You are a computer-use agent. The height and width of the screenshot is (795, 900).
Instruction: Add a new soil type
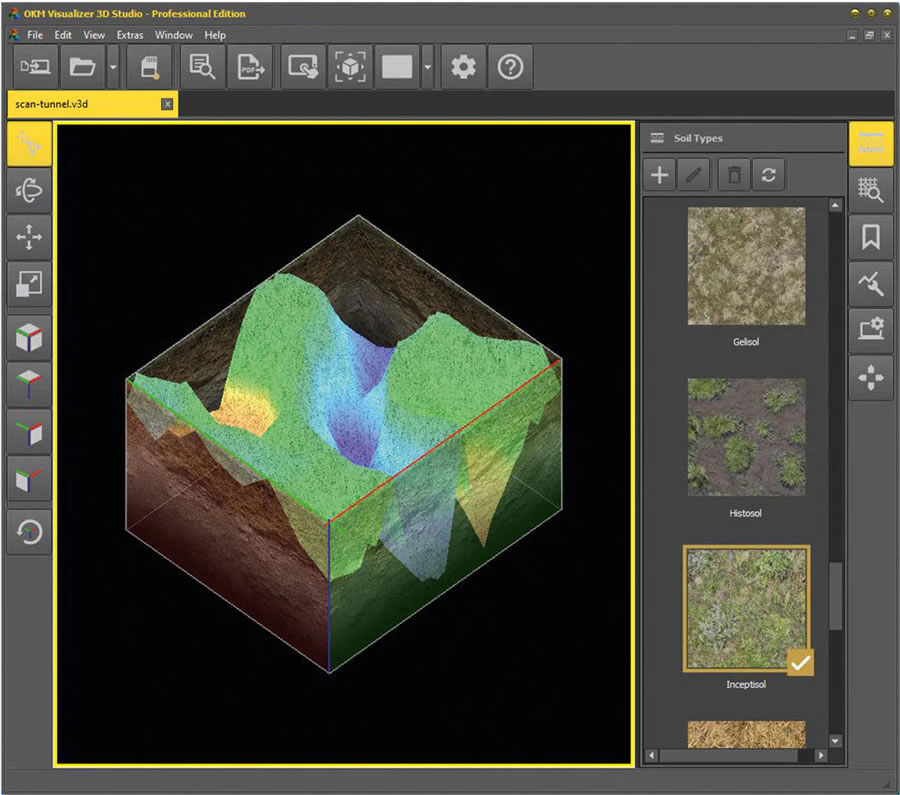pyautogui.click(x=660, y=174)
